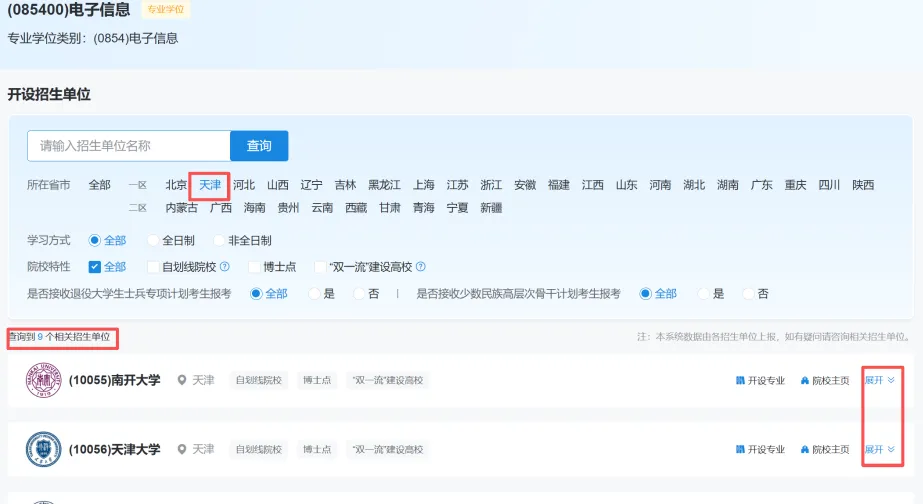Screen dimensions: 923x504
Task: Select 全部 radio for 学习方式
Action: (94, 240)
